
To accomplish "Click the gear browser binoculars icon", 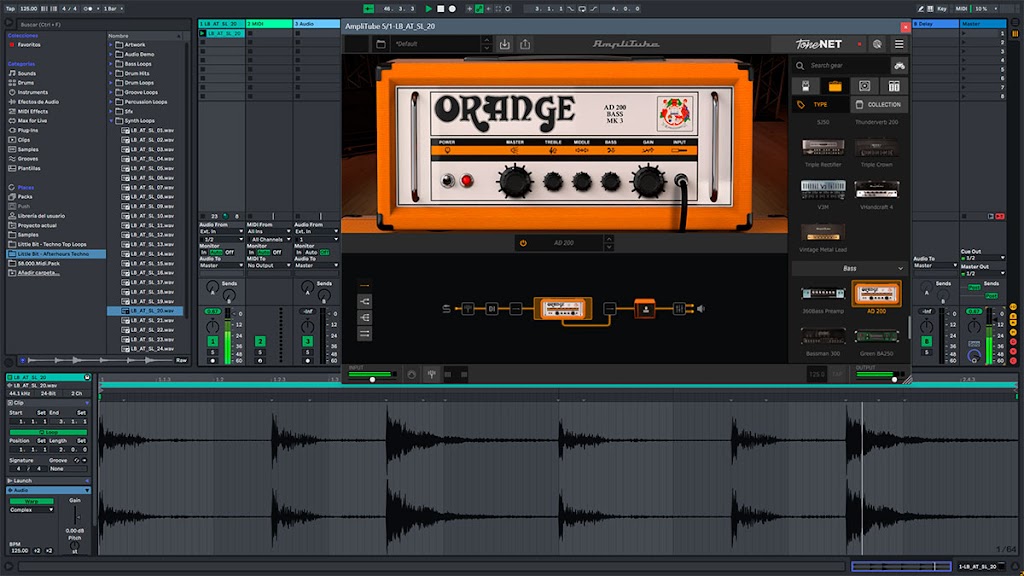I will [x=899, y=65].
